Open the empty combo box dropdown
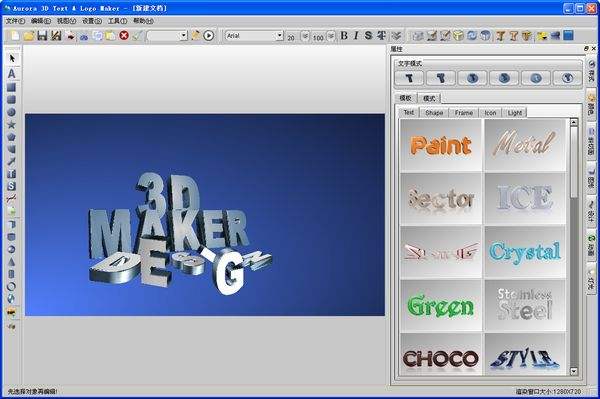600x399 pixels. click(x=184, y=36)
